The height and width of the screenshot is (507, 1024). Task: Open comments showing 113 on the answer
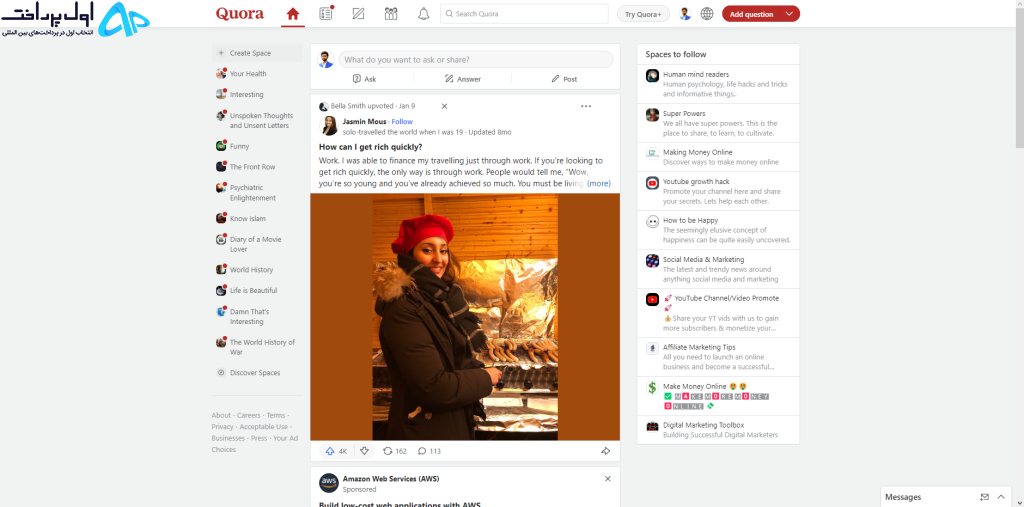(x=430, y=451)
